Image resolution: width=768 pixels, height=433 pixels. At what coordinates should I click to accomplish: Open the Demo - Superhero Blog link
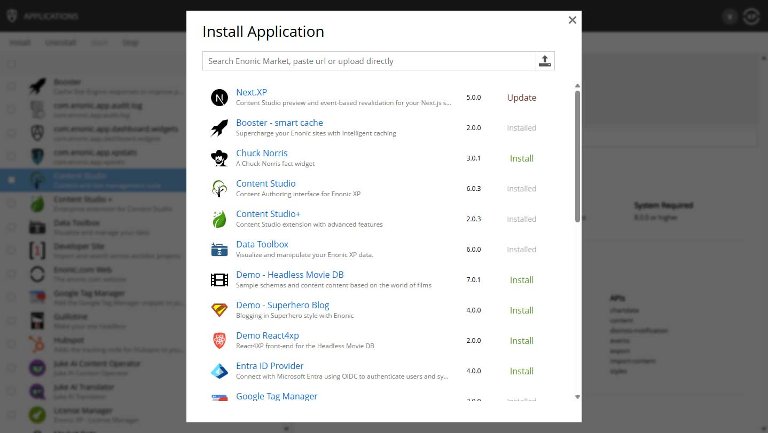(x=282, y=305)
